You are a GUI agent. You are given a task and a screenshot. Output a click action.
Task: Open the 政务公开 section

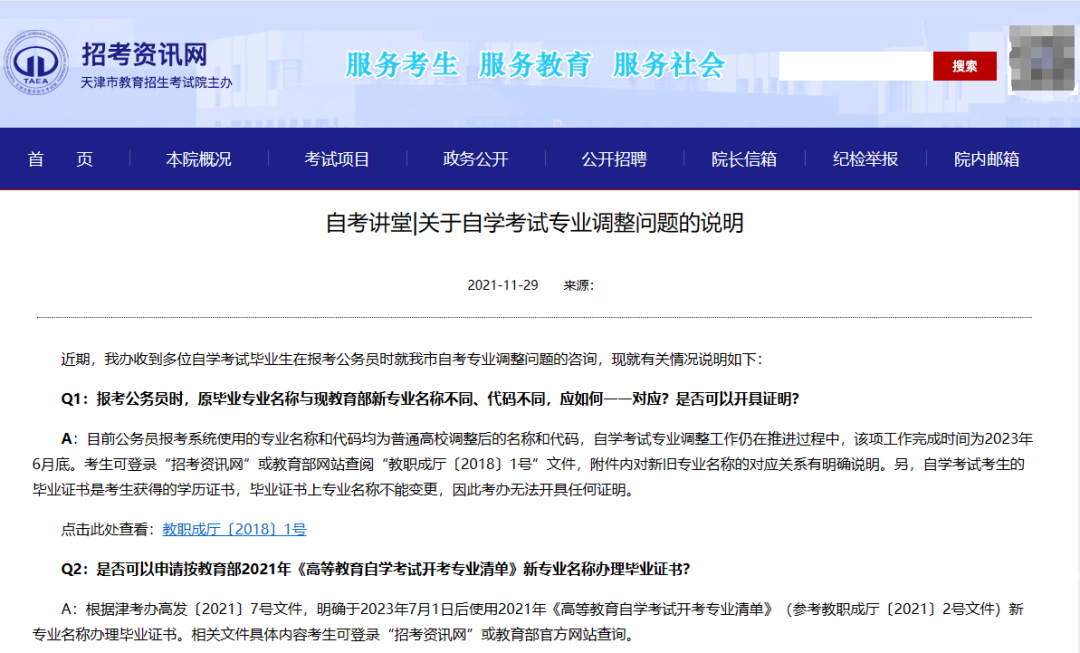point(475,159)
